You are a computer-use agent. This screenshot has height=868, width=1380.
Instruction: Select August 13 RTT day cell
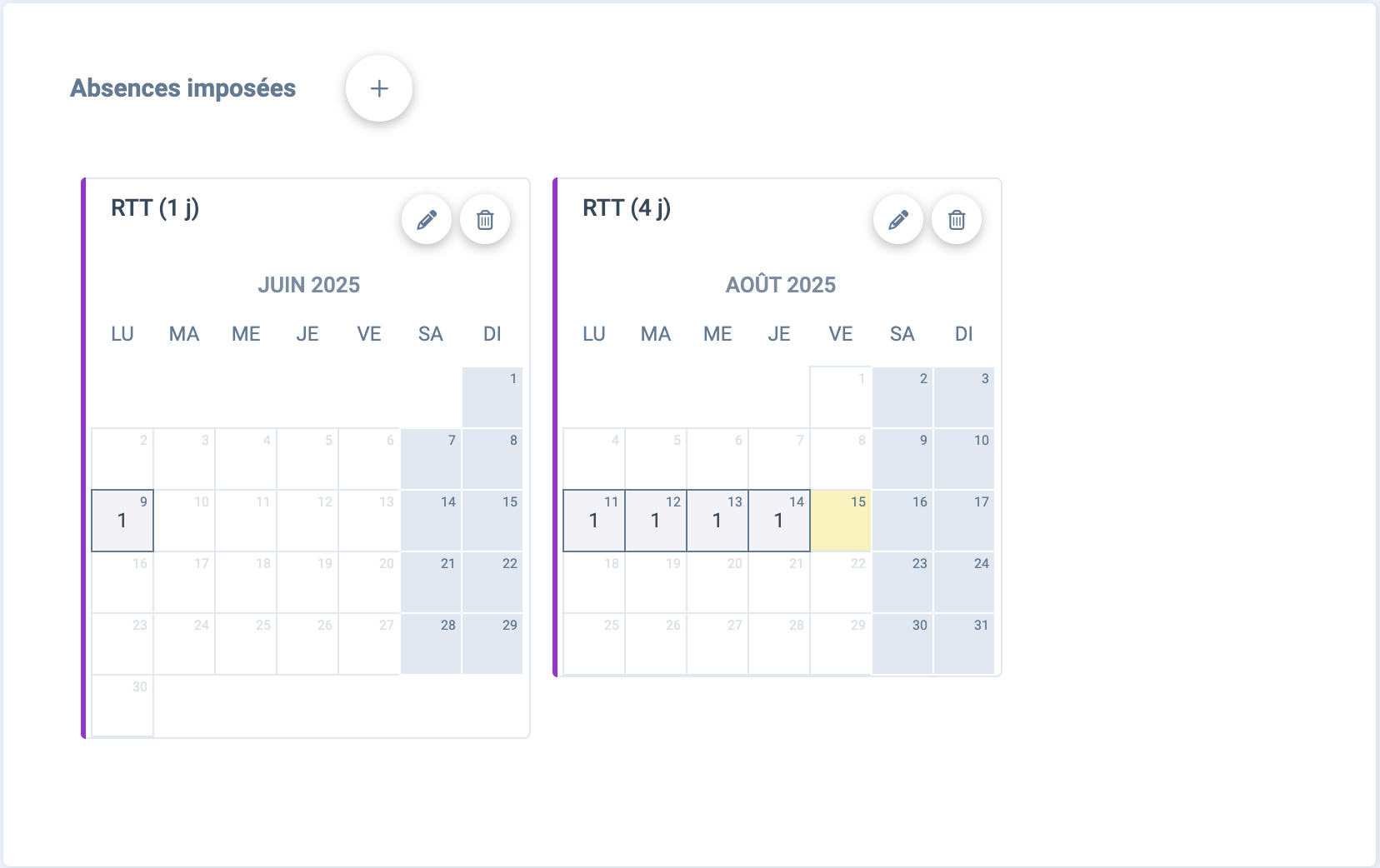point(717,521)
